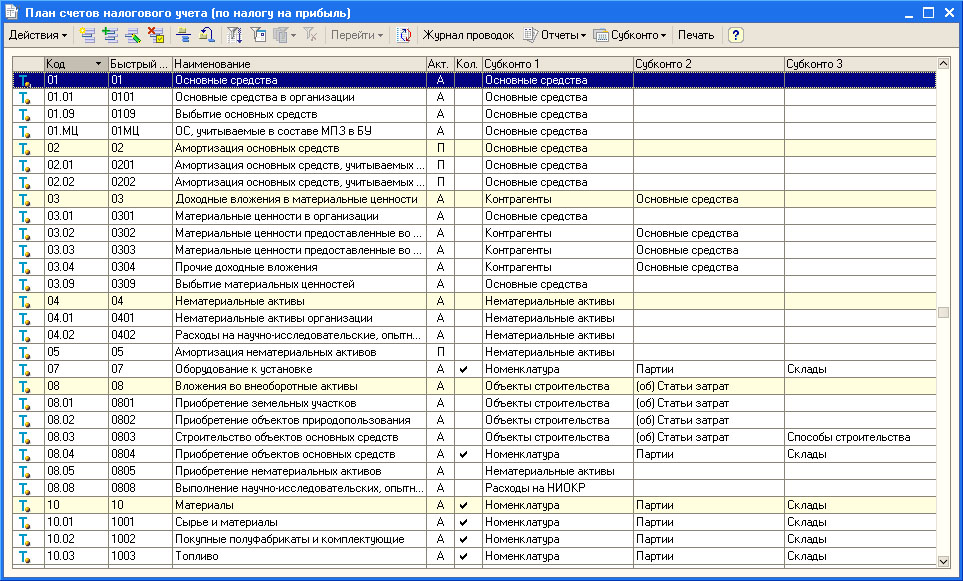This screenshot has height=581, width=963.
Task: Click the Mark for deletion toolbar icon
Action: pyautogui.click(x=157, y=35)
